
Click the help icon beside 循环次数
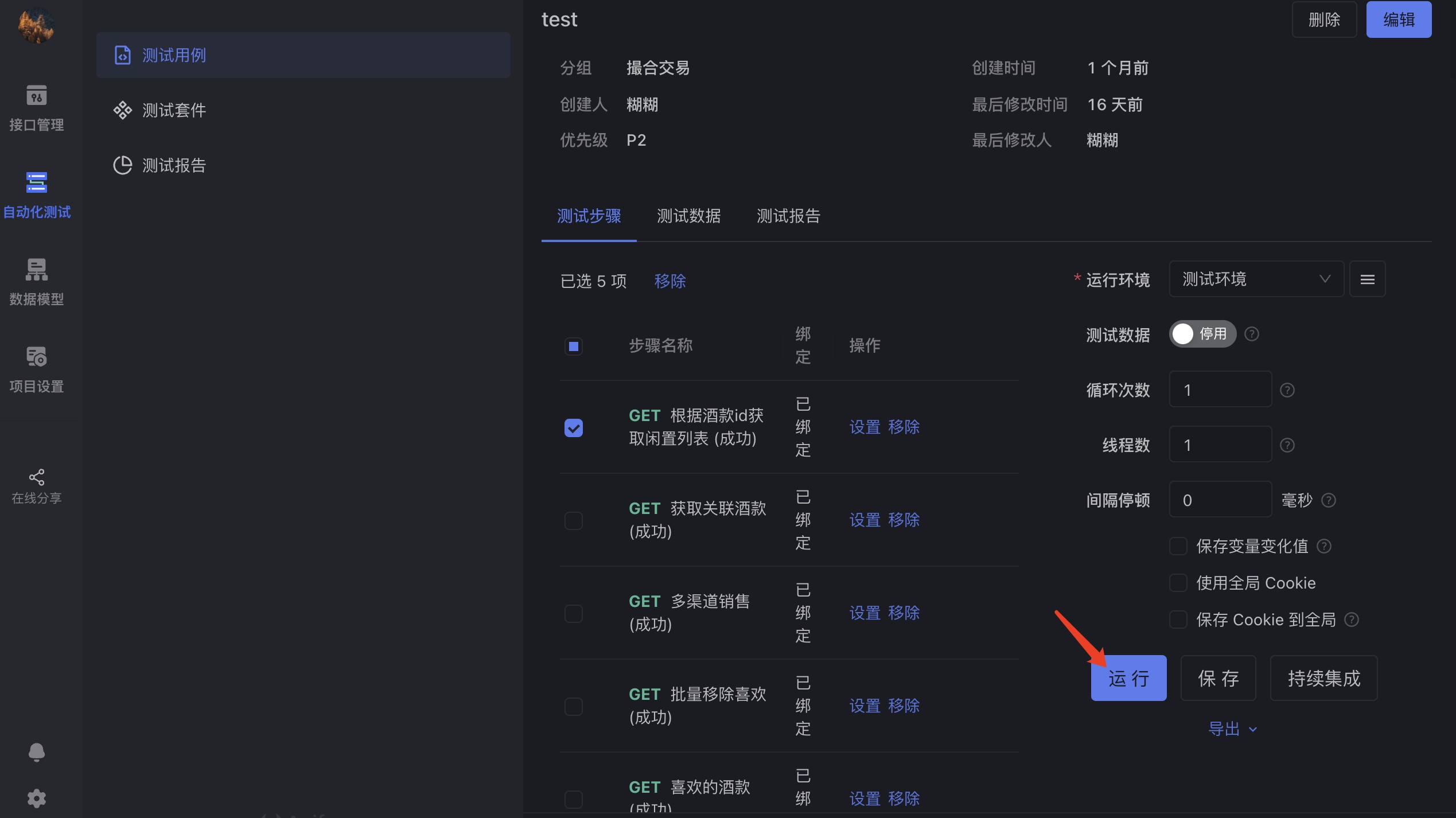[x=1287, y=390]
